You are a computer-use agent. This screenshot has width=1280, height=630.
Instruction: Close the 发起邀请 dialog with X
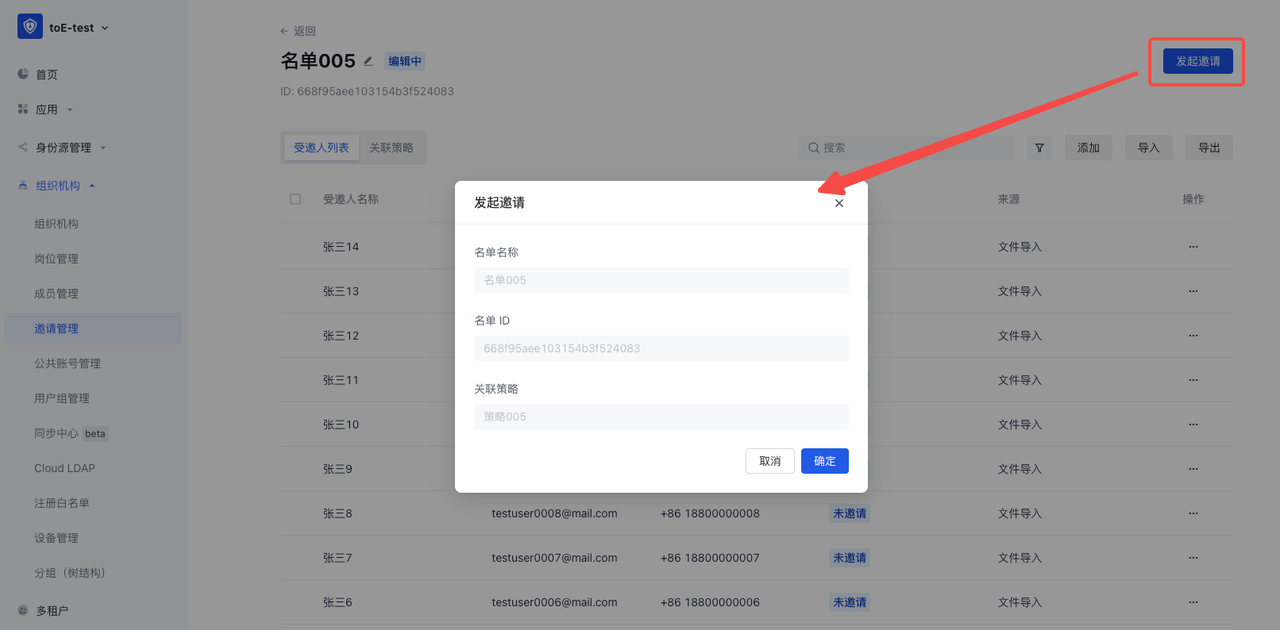839,203
